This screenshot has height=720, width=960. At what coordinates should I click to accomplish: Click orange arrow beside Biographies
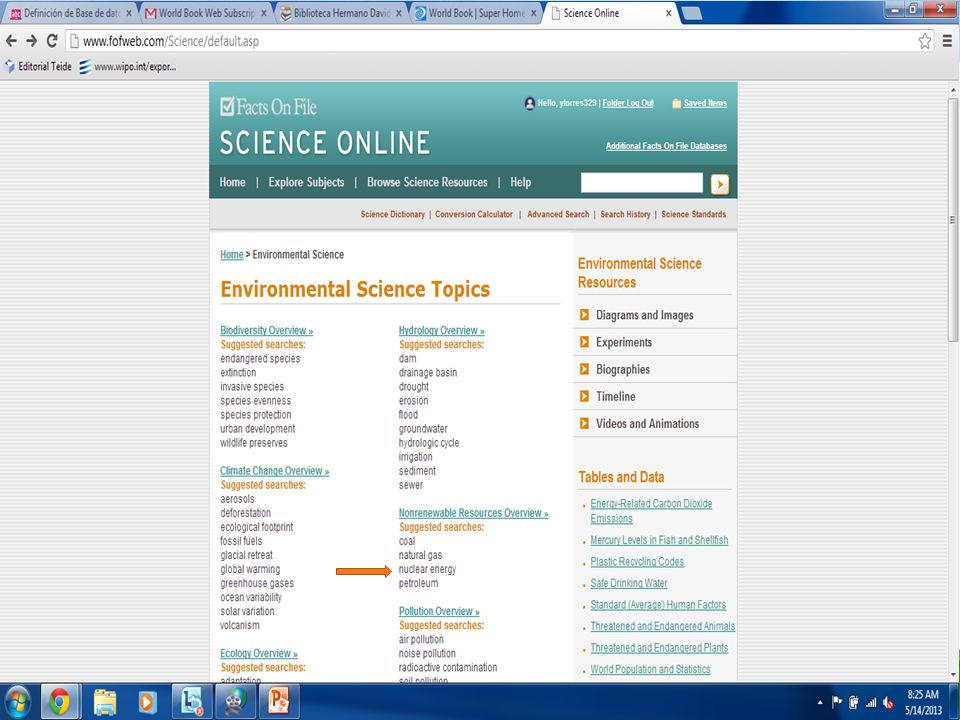[584, 369]
